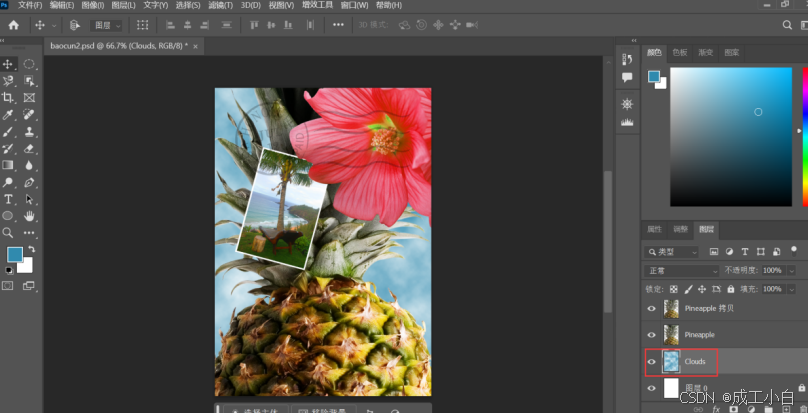Image resolution: width=808 pixels, height=414 pixels.
Task: Open the 图层 auto-select dropdown
Action: (107, 25)
